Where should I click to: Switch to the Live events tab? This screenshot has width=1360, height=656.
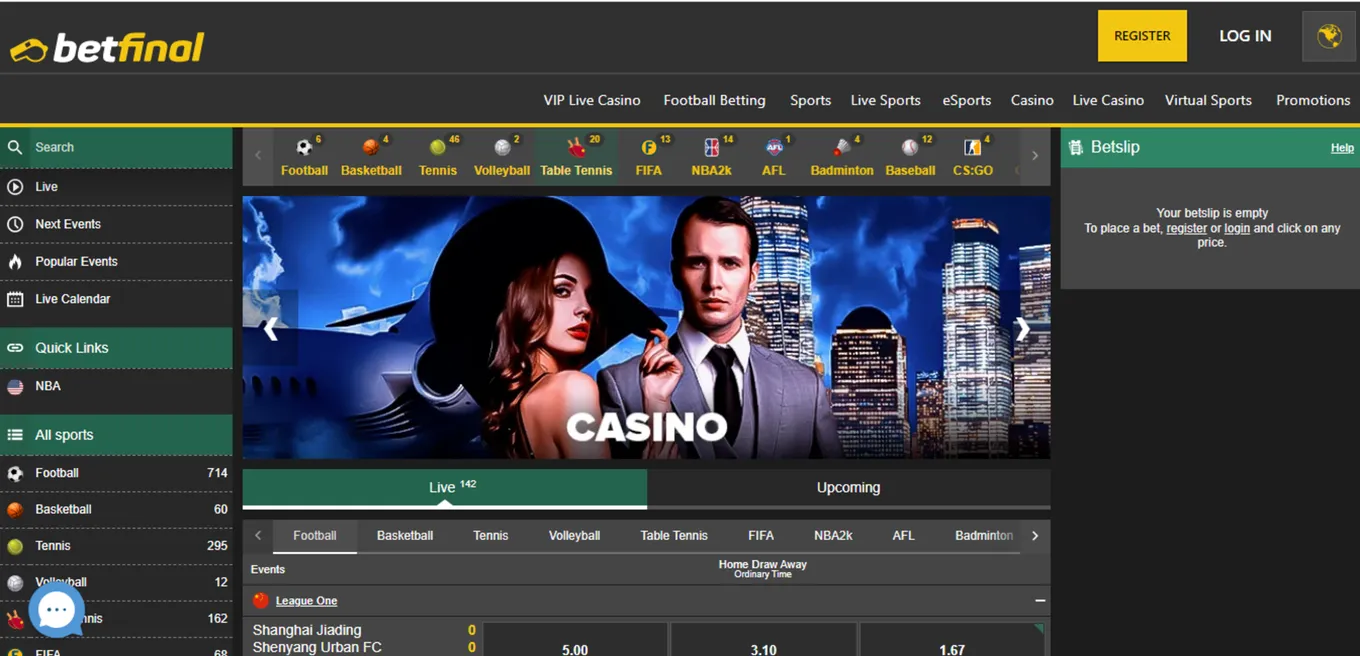pyautogui.click(x=445, y=488)
